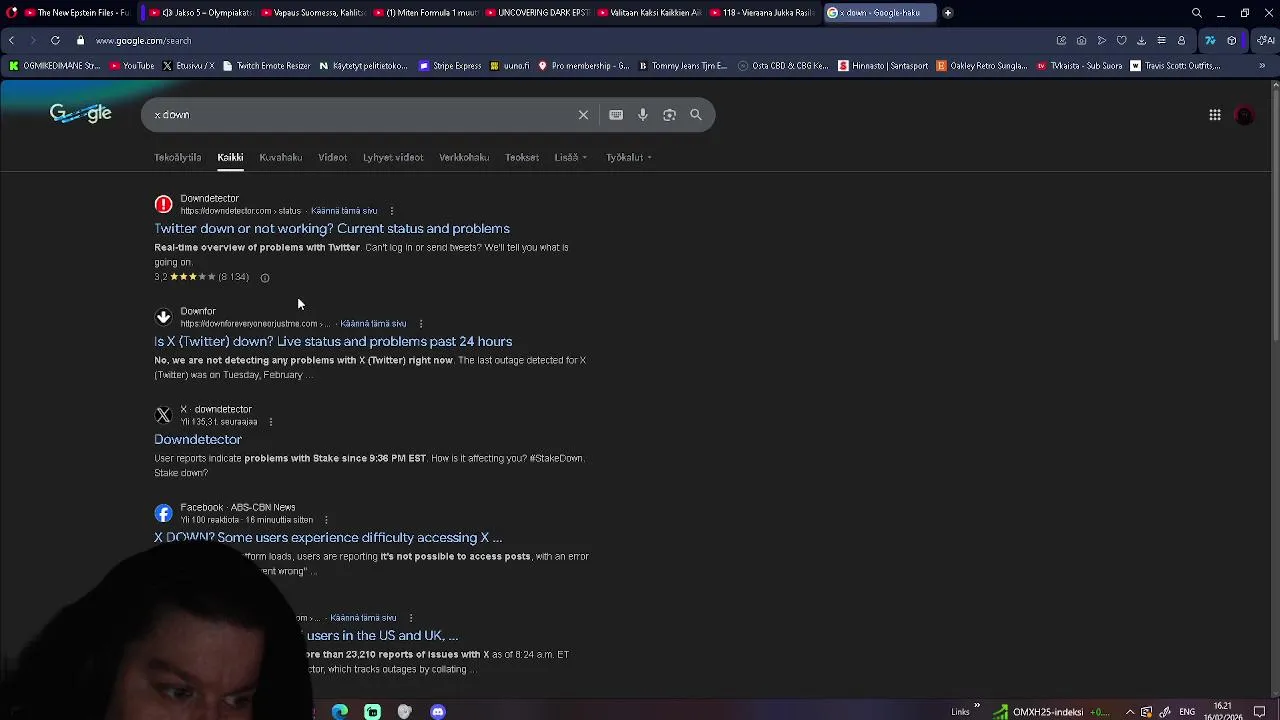The image size is (1280, 720).
Task: Expand the Työkalut tools dropdown
Action: pyautogui.click(x=629, y=157)
